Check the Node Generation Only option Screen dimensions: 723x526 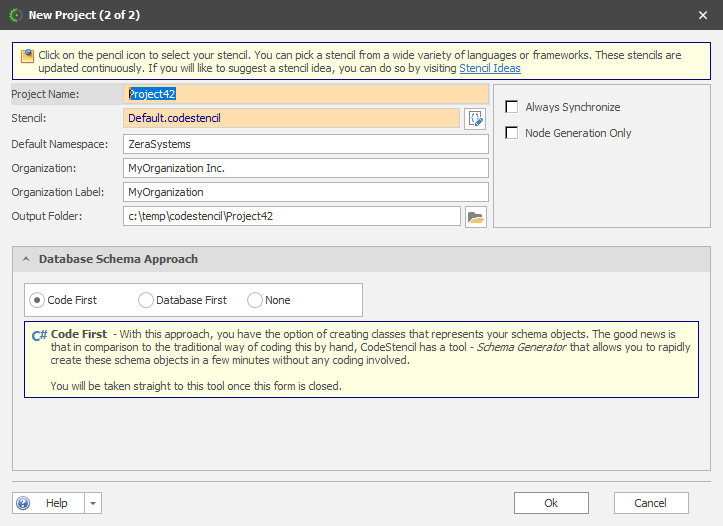tap(512, 133)
